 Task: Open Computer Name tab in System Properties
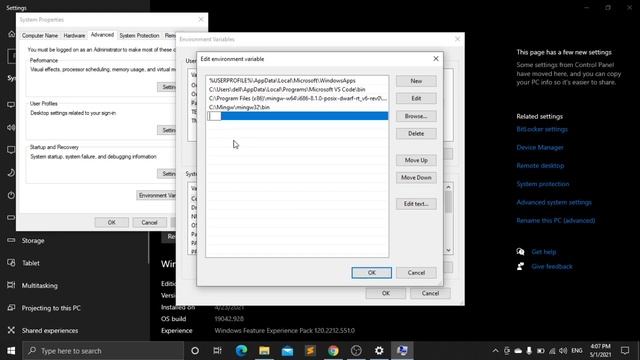click(40, 36)
